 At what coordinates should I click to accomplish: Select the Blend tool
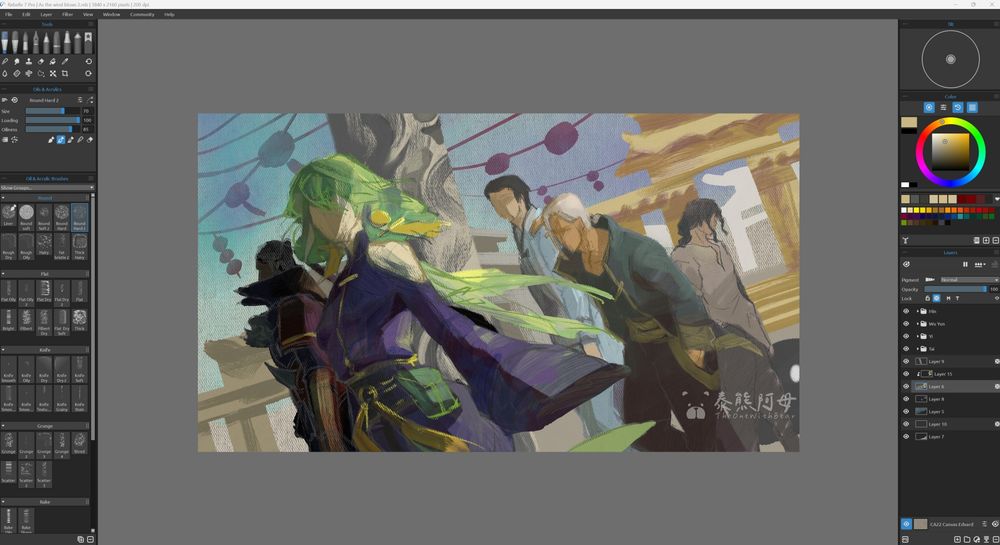[x=4, y=61]
